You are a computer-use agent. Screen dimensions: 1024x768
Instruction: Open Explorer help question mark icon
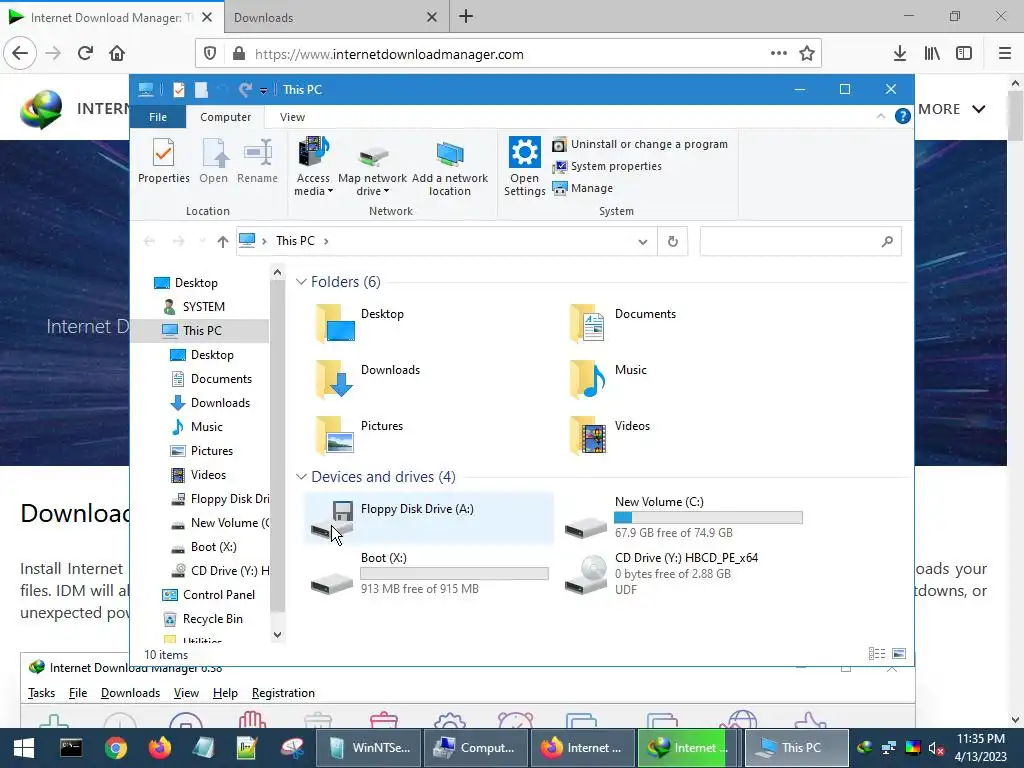click(x=903, y=116)
